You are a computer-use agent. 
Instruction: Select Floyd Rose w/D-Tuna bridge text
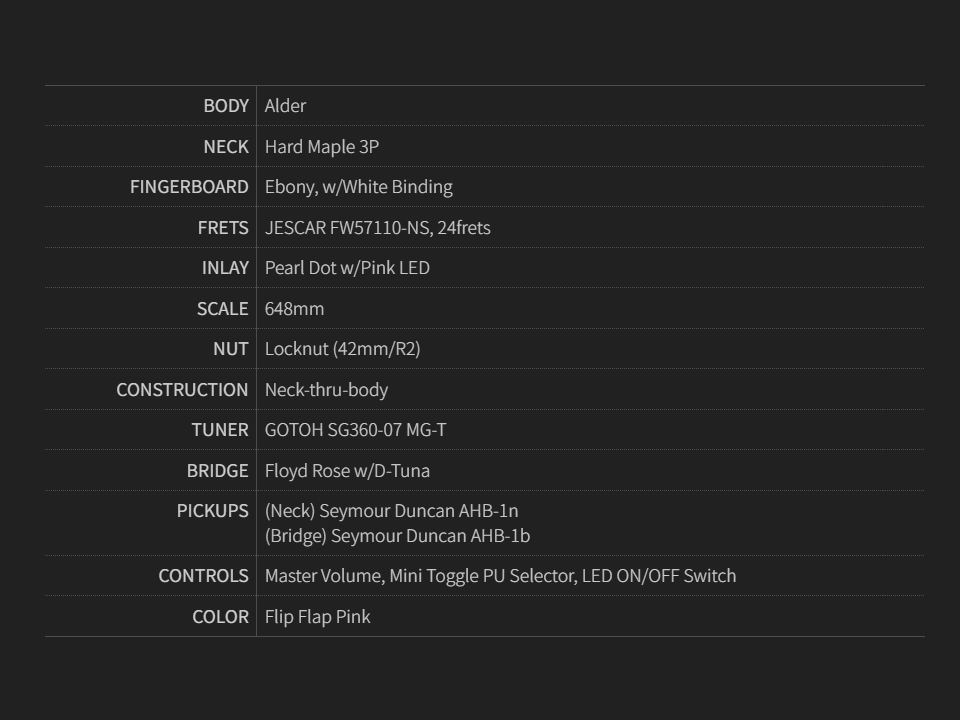[347, 471]
